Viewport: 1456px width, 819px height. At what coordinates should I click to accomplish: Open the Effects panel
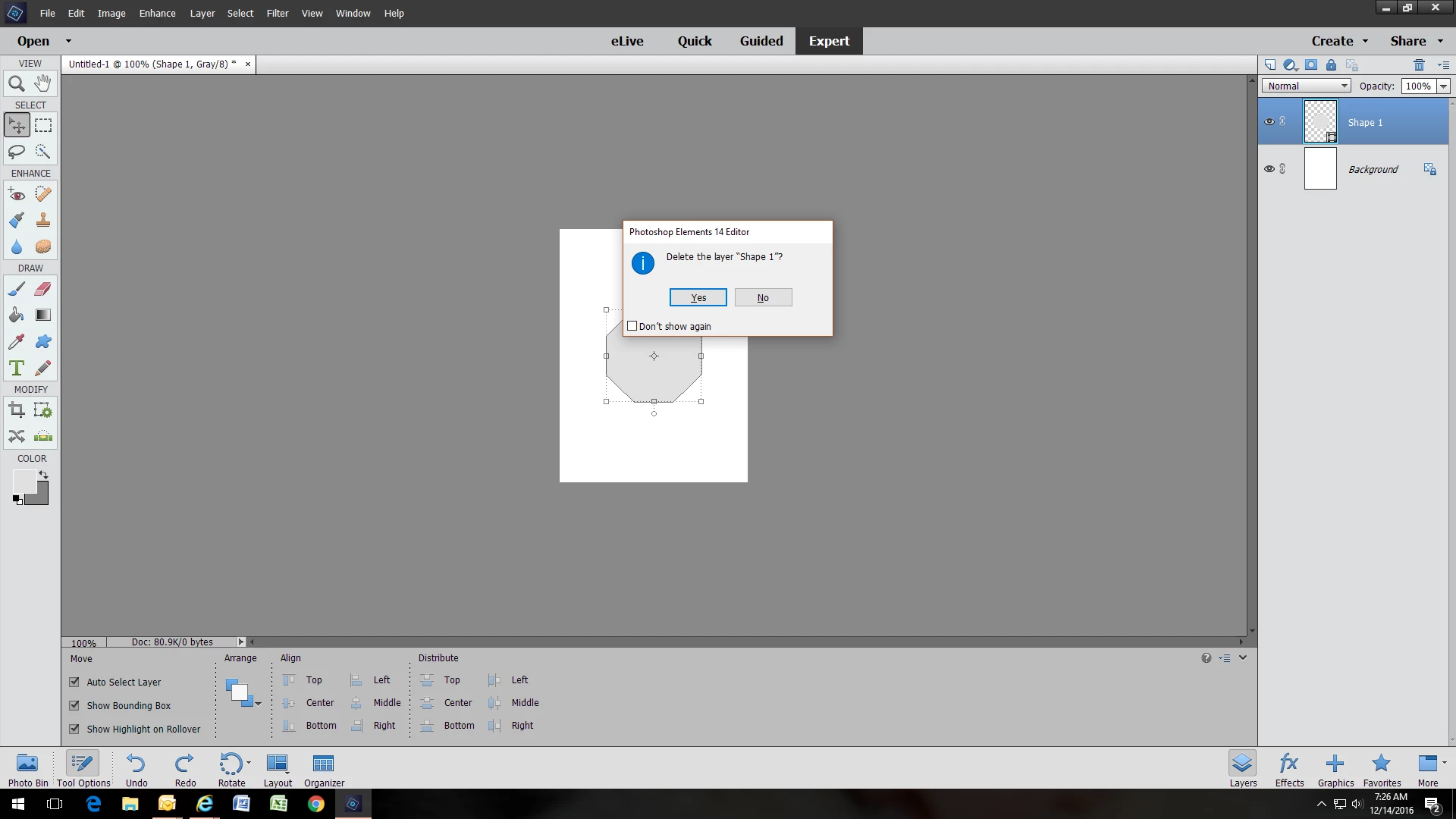(x=1288, y=769)
